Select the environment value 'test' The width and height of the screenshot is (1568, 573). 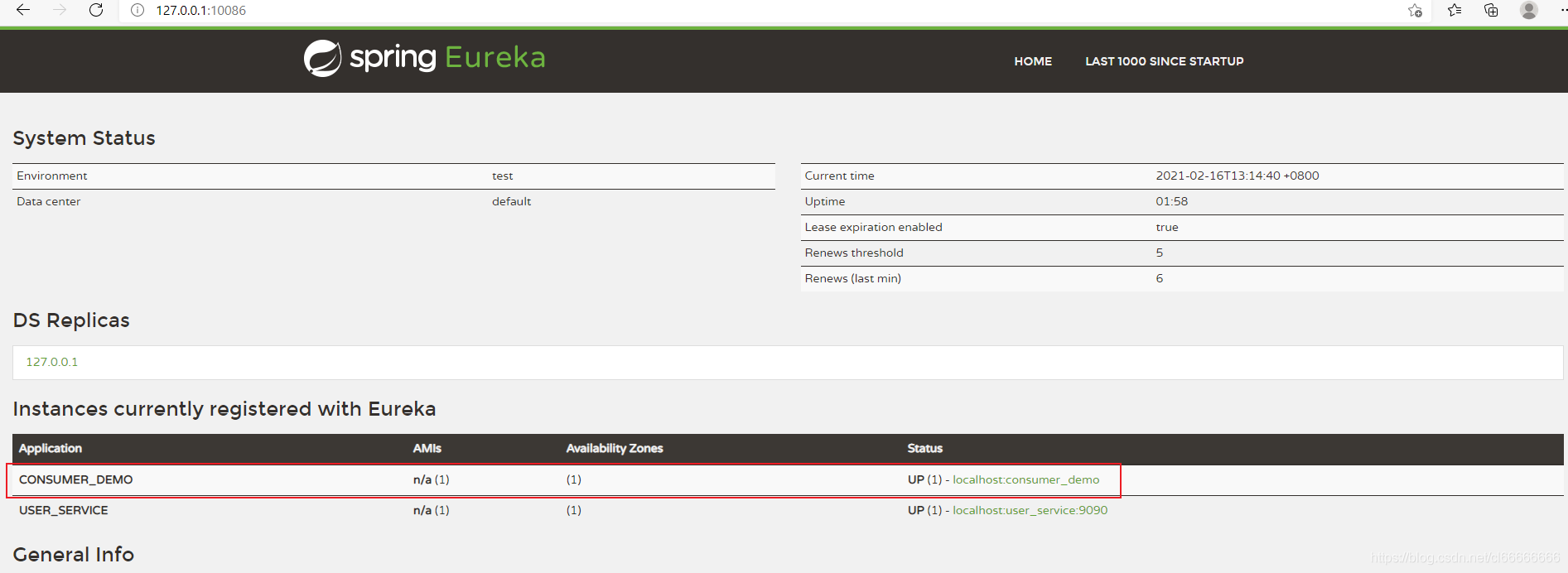point(503,176)
